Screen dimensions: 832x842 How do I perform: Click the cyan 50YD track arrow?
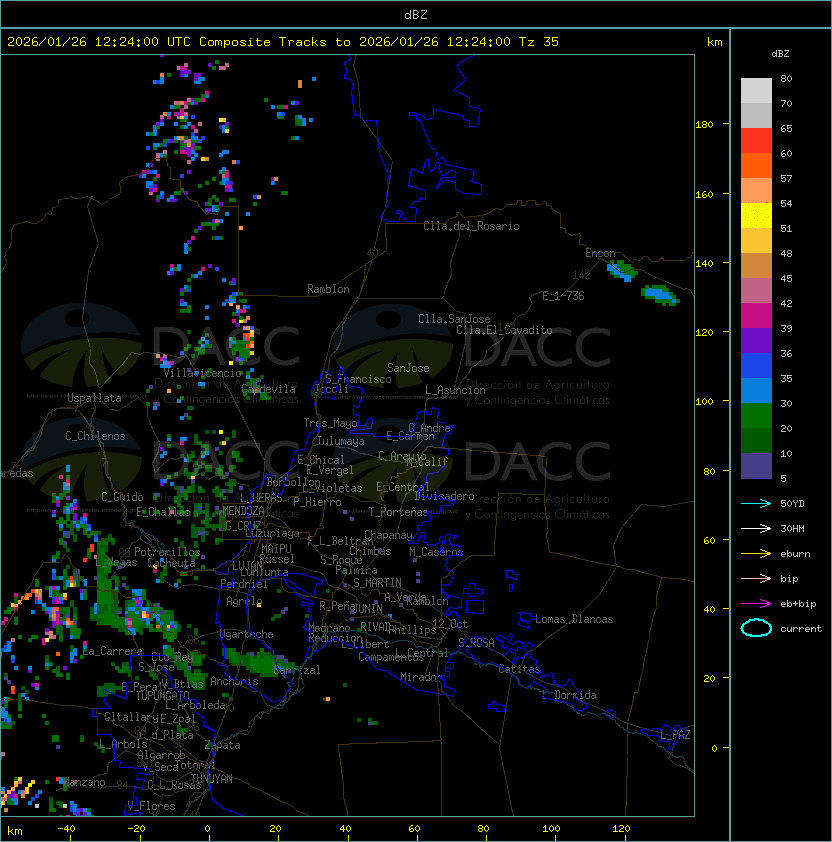coord(756,503)
